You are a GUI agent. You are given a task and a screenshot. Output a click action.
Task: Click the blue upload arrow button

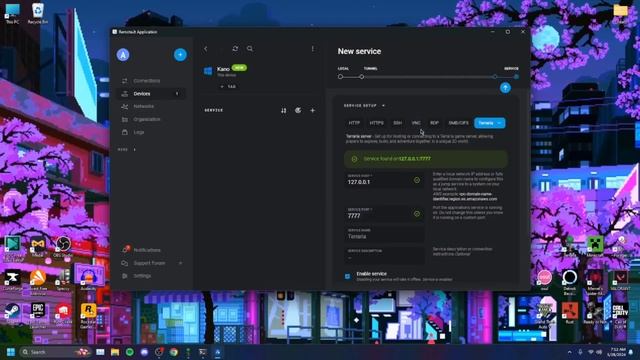505,88
